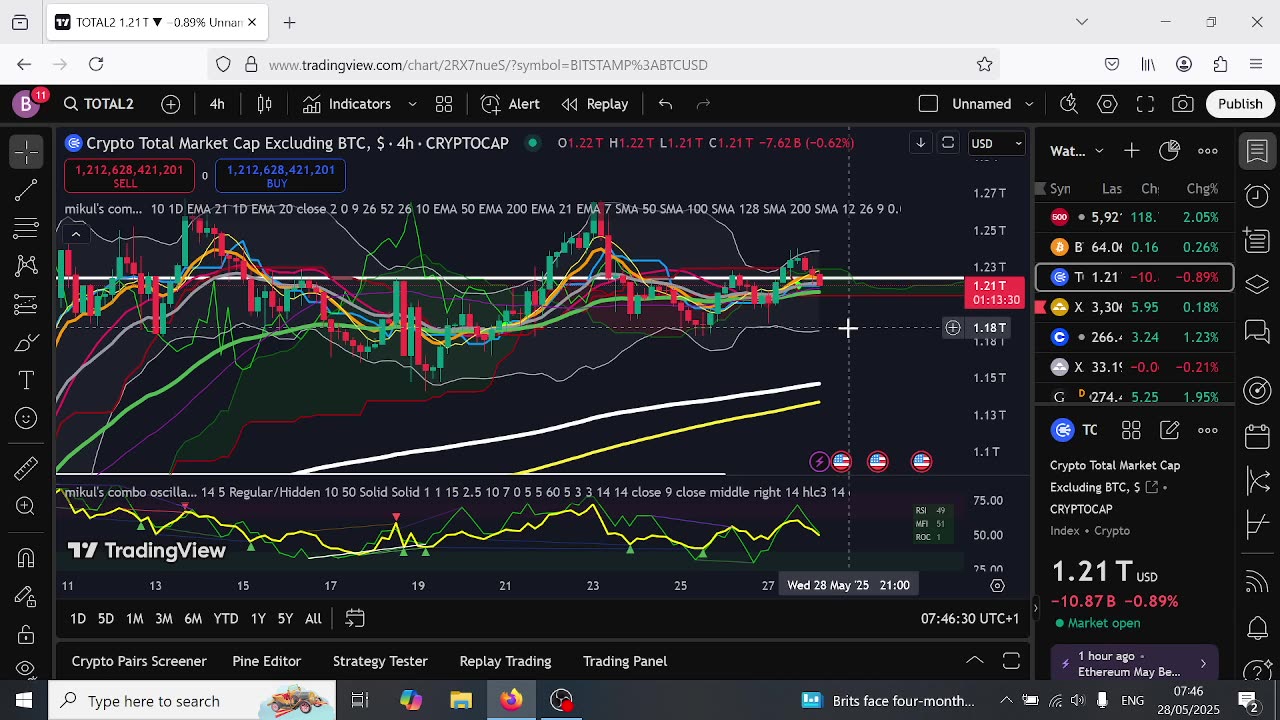
Task: Open the Crypto Pairs Screener tab
Action: coord(139,661)
